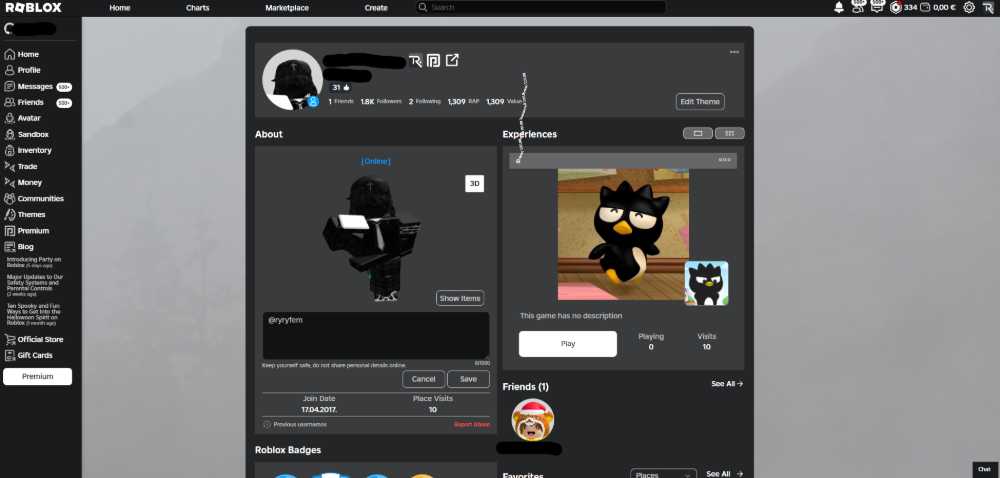Switch Experiences to slideshow view
The width and height of the screenshot is (1000, 478).
[x=697, y=133]
